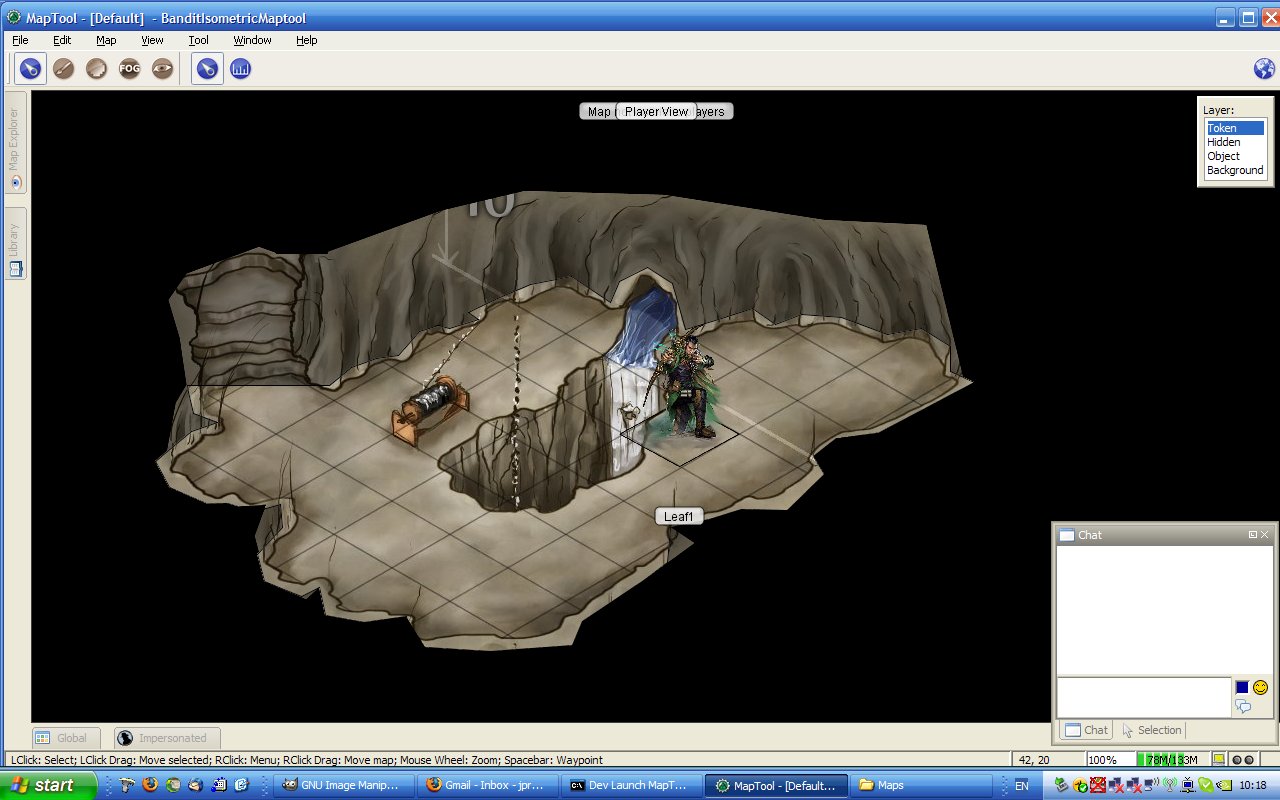Open the File menu
The width and height of the screenshot is (1280, 800).
[x=20, y=40]
